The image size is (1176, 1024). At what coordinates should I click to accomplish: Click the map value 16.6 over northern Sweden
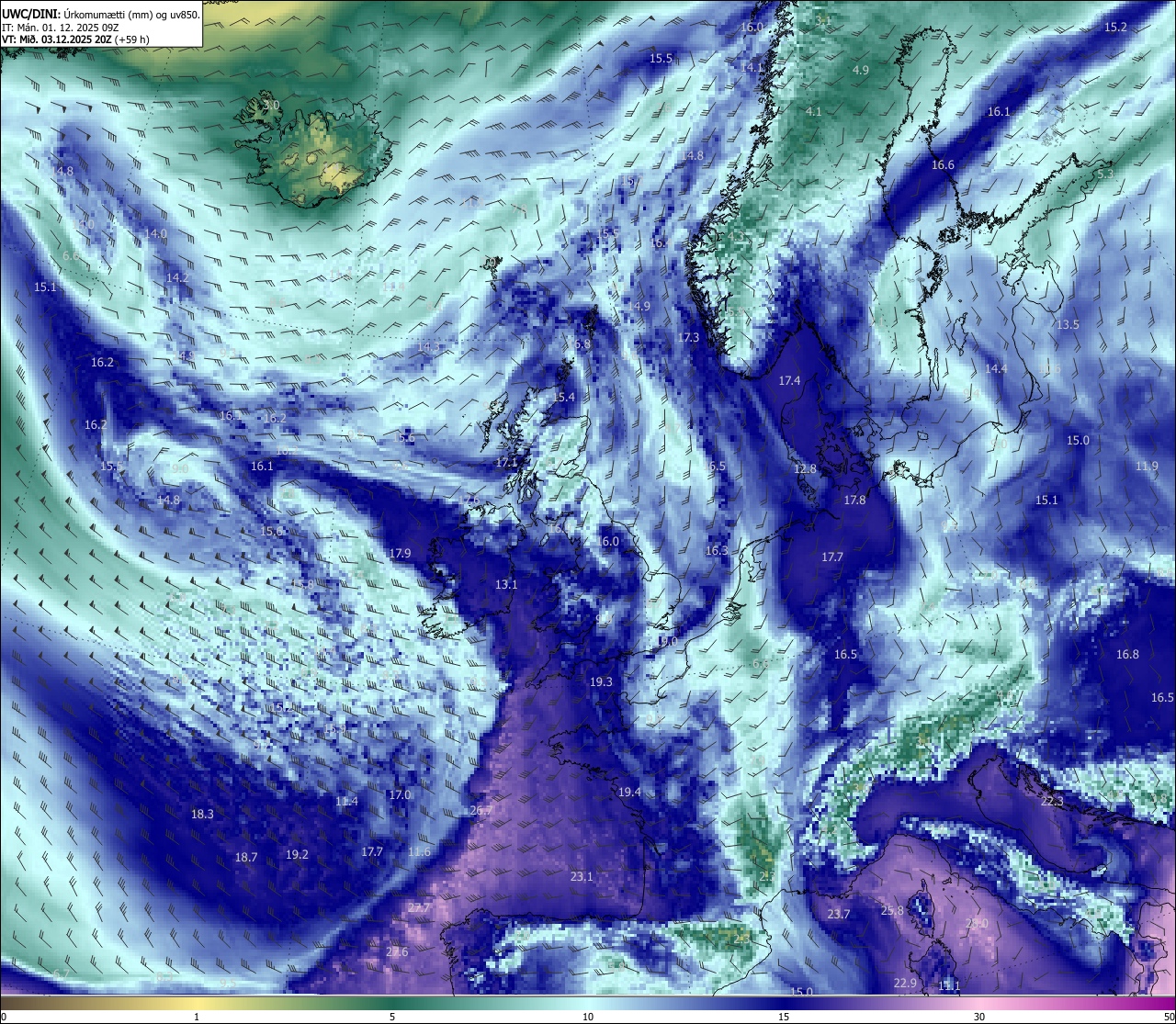[943, 165]
